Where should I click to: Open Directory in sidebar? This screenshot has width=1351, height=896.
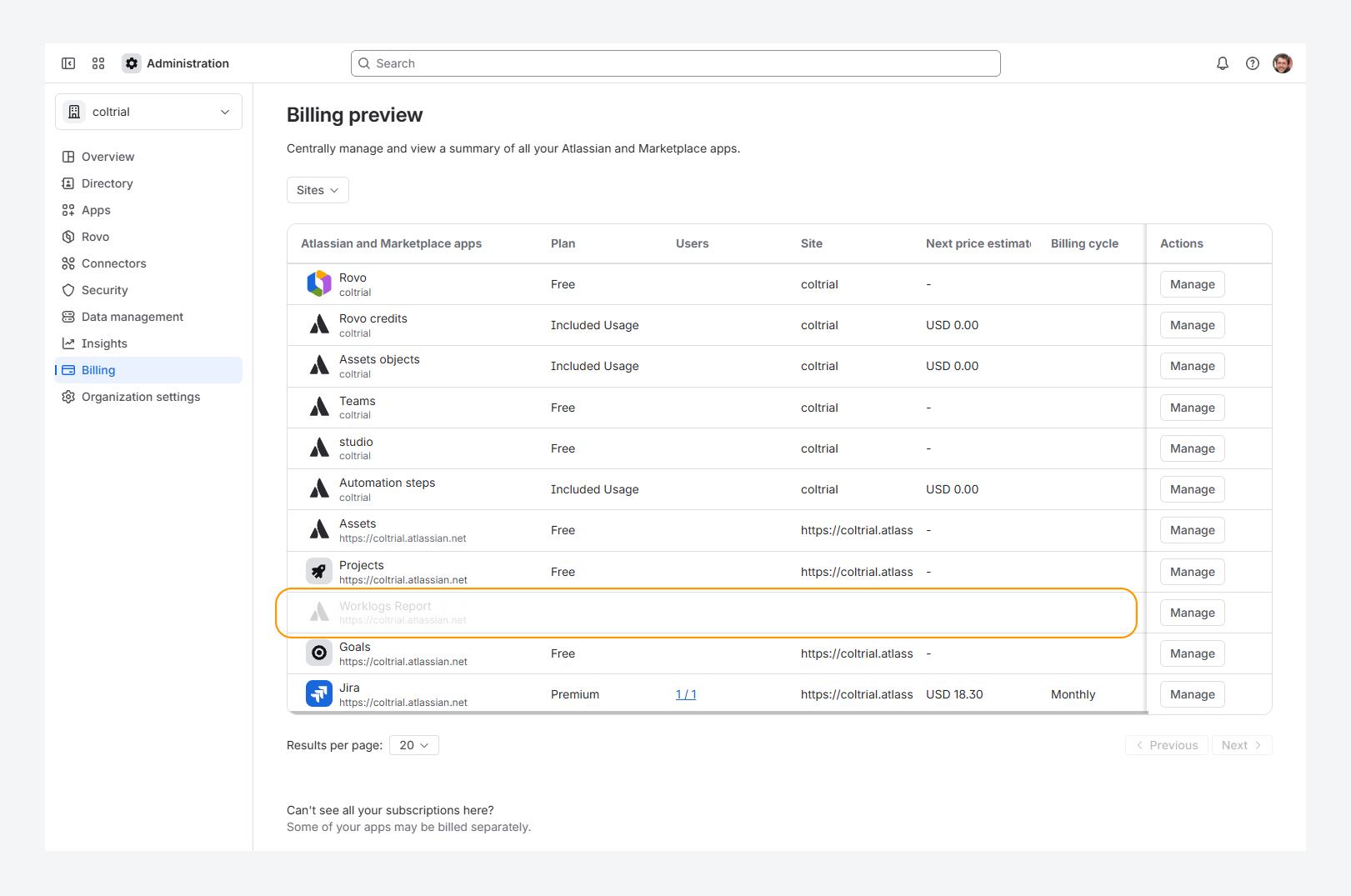click(148, 183)
